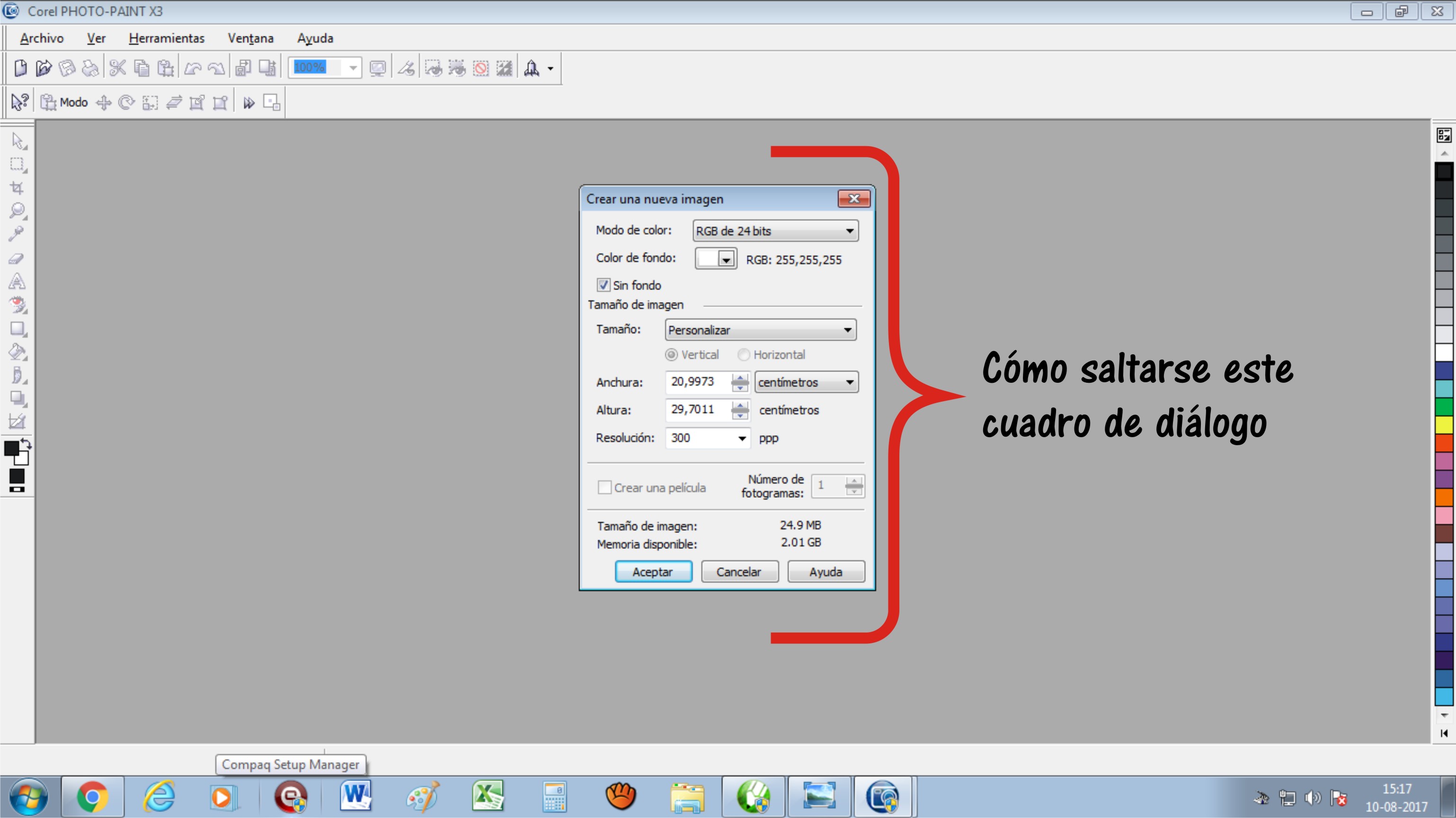Open the Modo de color dropdown
1456x818 pixels.
coord(775,231)
